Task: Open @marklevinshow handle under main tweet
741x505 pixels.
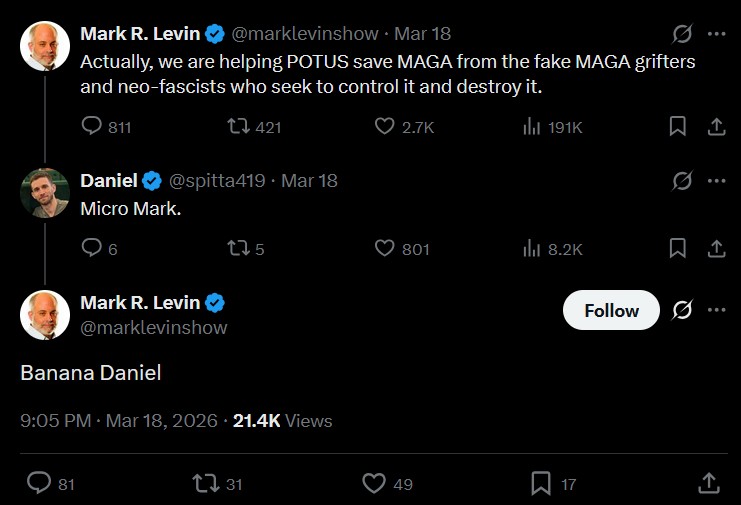Action: click(154, 327)
